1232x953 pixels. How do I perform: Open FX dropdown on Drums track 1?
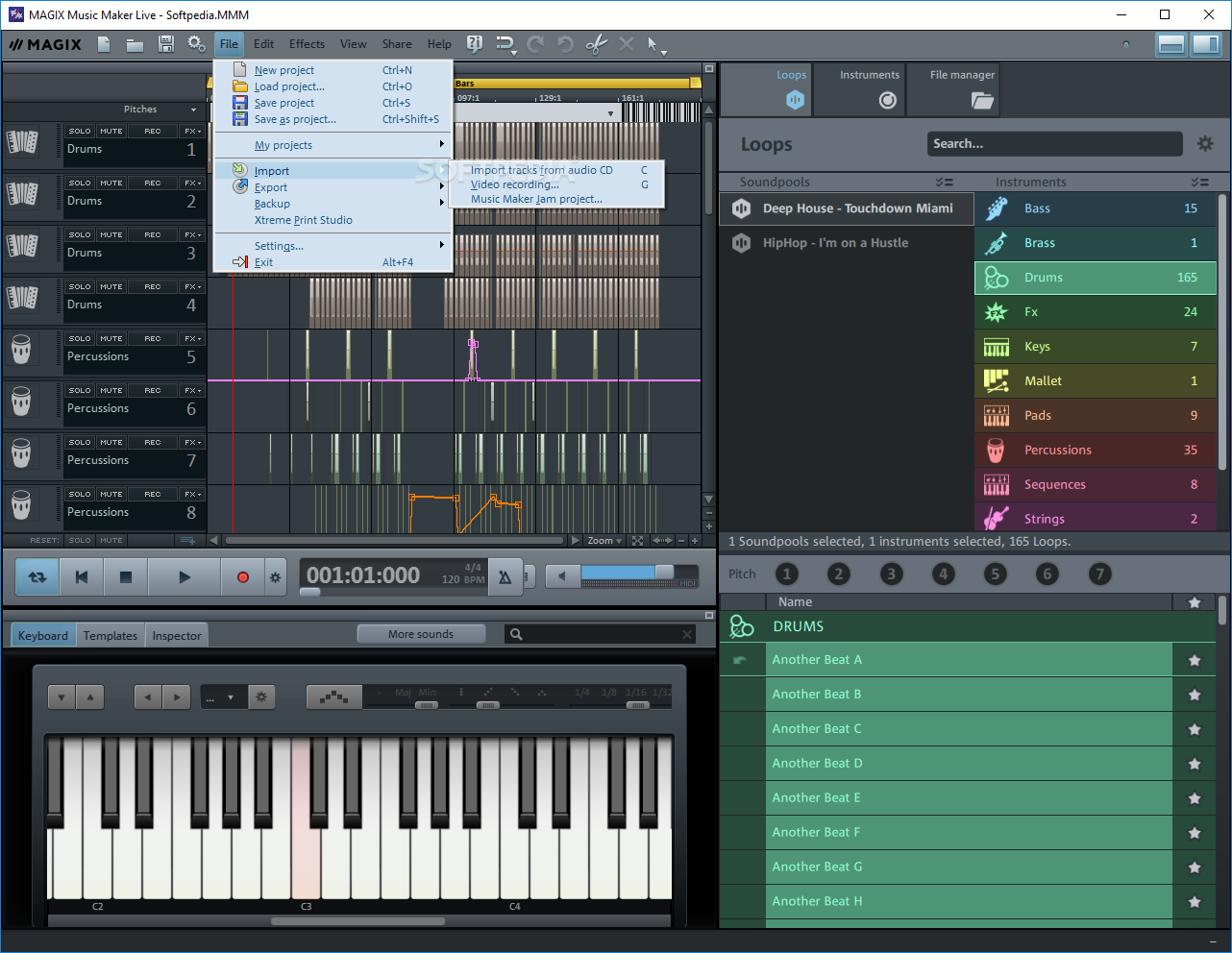pyautogui.click(x=192, y=132)
